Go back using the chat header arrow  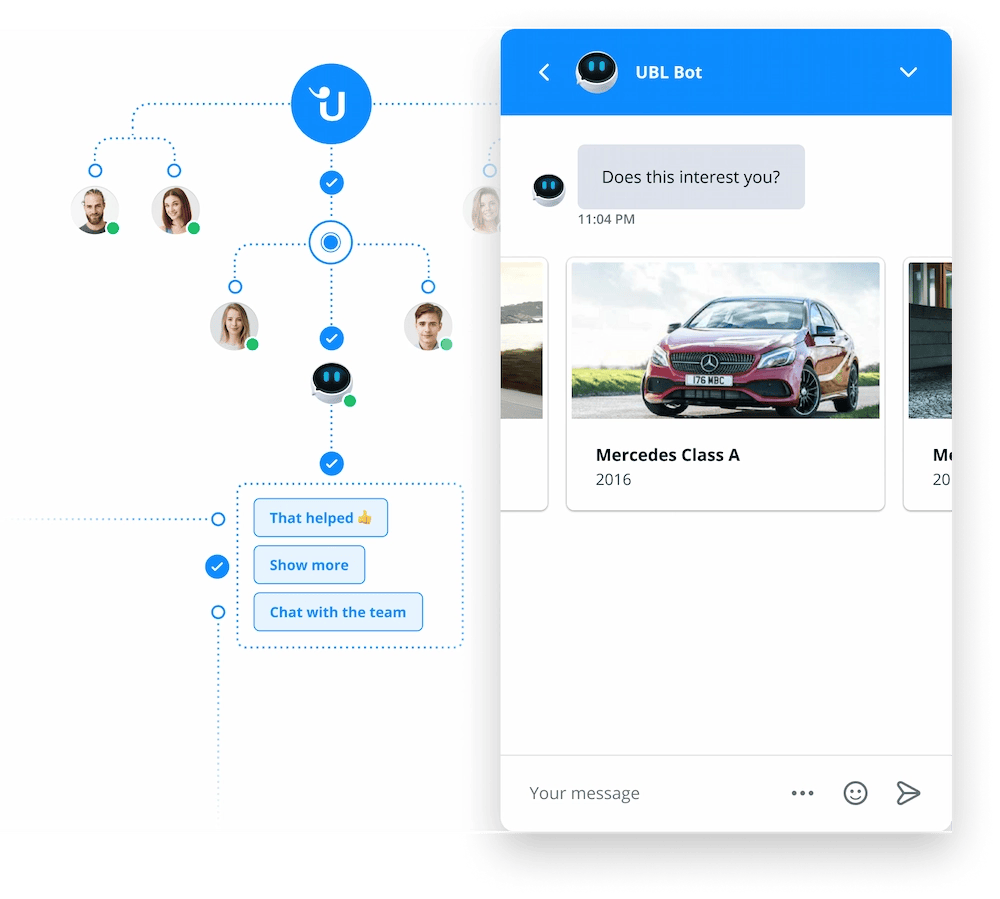pos(544,72)
